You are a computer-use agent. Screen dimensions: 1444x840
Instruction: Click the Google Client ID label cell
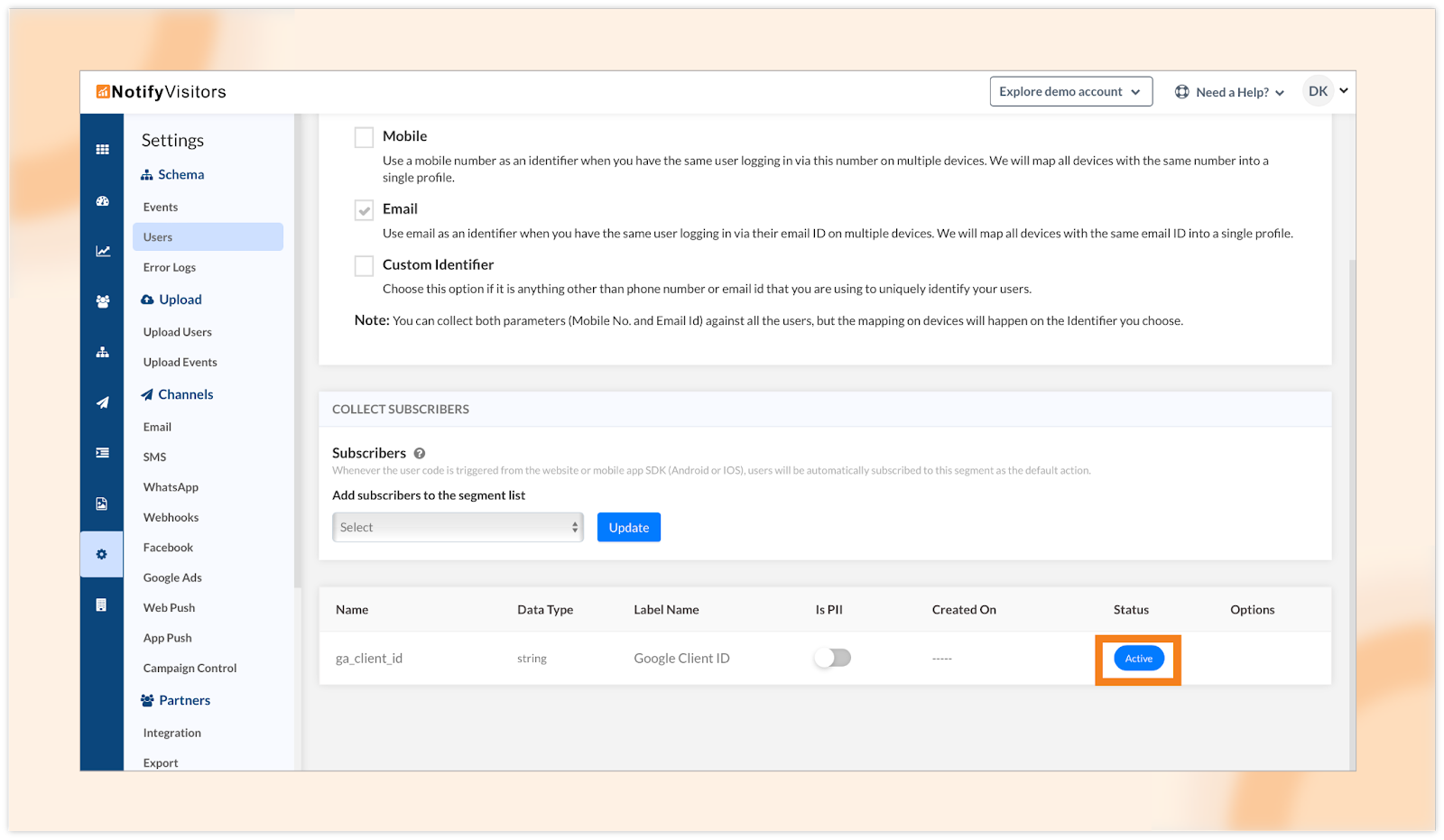pos(681,659)
